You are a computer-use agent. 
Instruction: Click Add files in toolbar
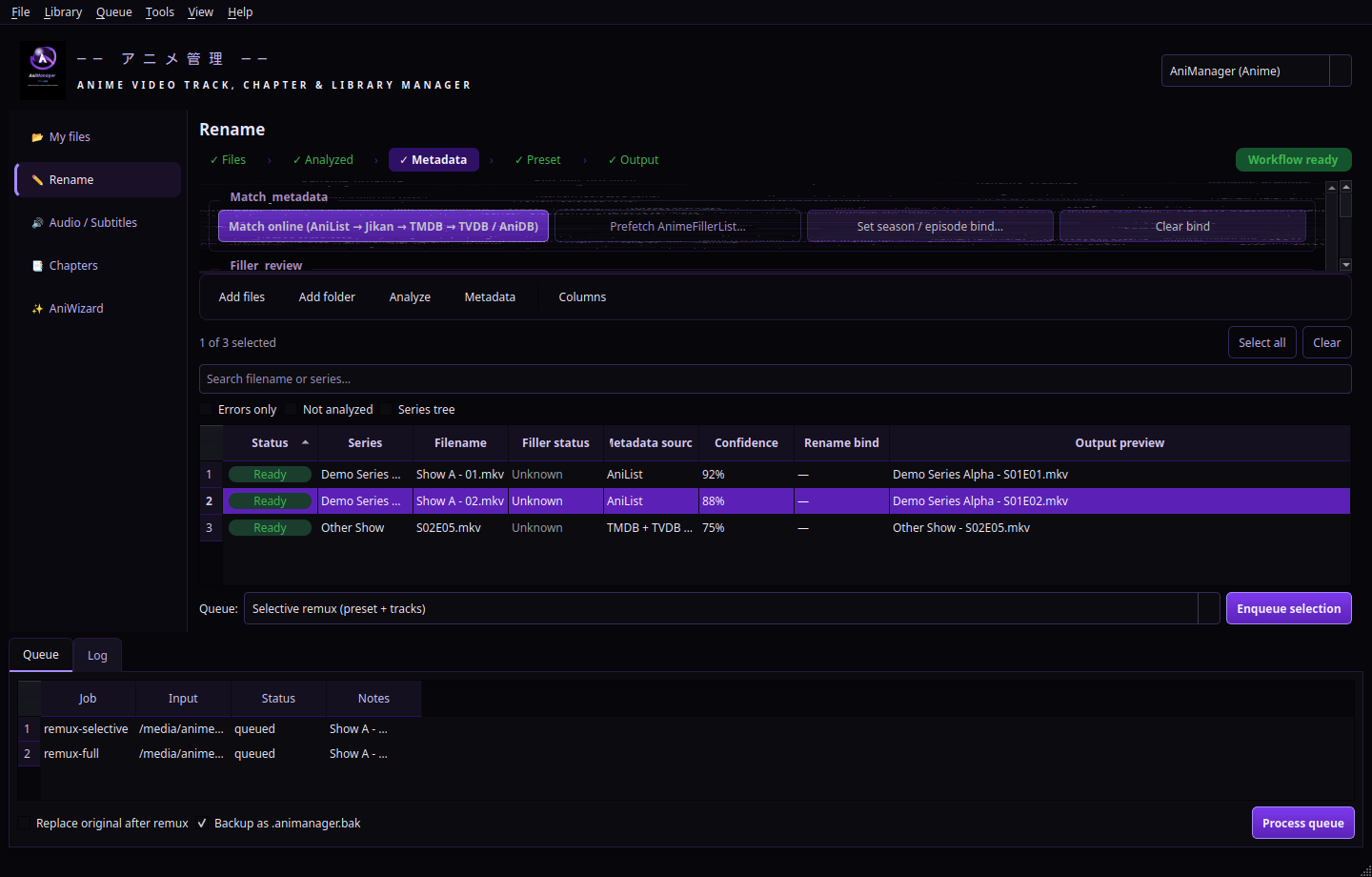[x=242, y=297]
